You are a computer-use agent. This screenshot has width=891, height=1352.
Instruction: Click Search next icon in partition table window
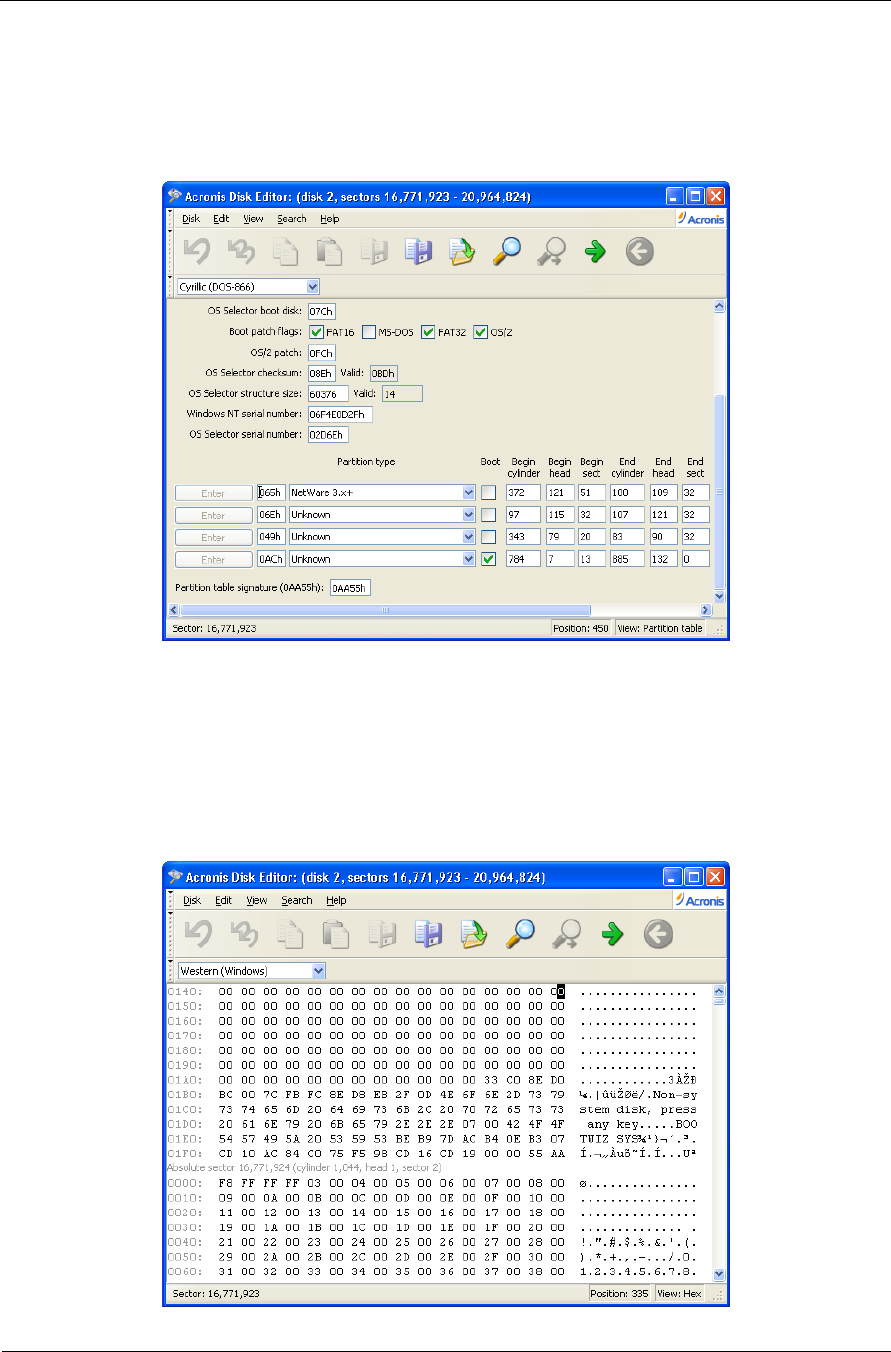[x=551, y=253]
